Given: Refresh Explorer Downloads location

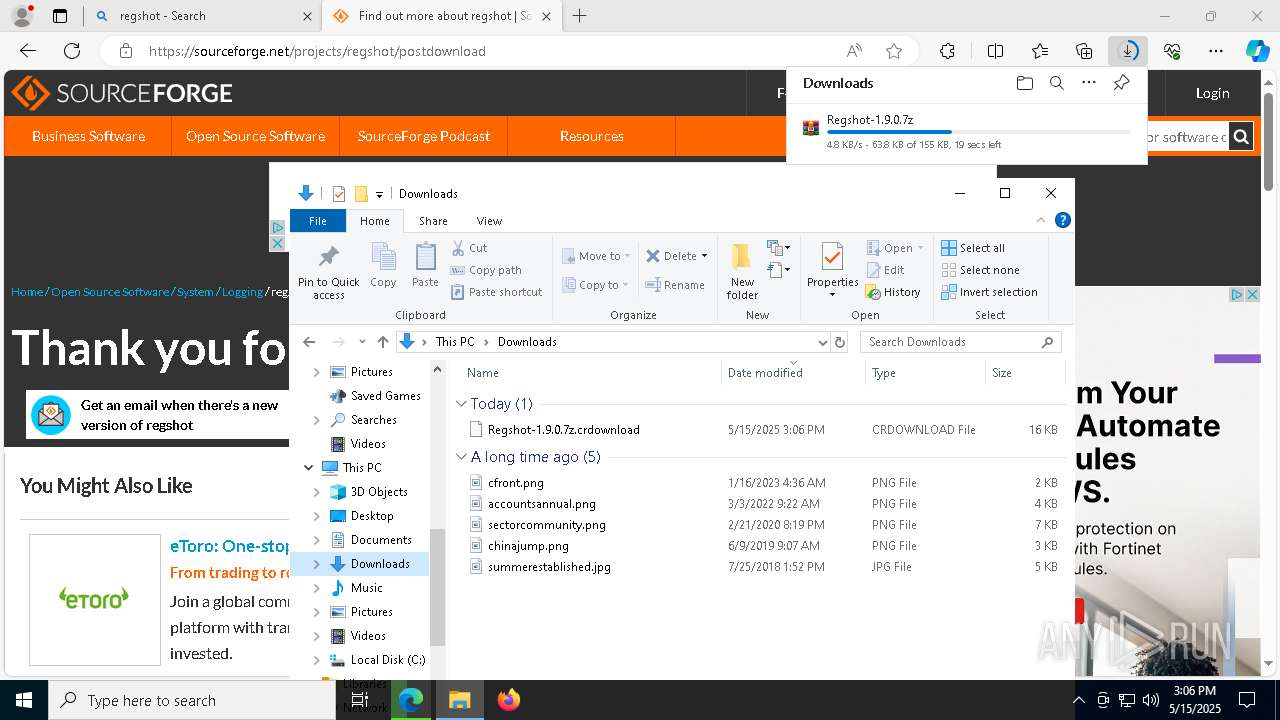Looking at the screenshot, I should (x=840, y=342).
